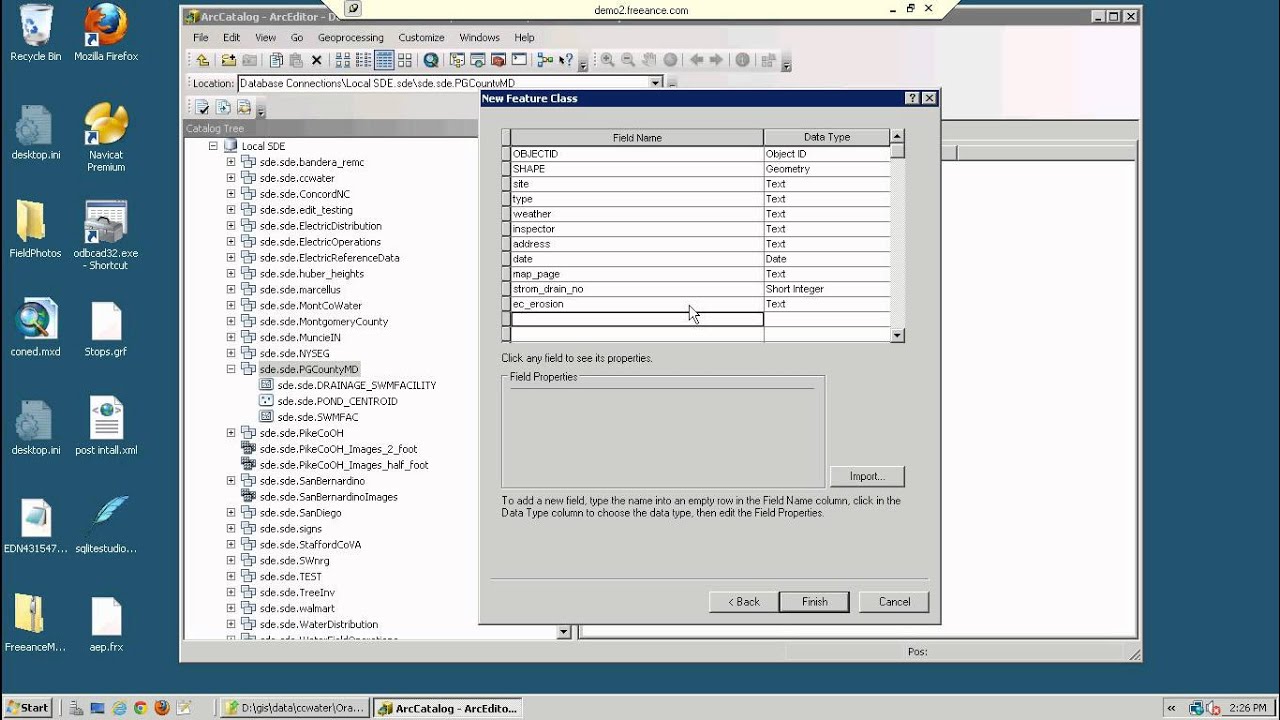Click the Cancel button

(894, 602)
